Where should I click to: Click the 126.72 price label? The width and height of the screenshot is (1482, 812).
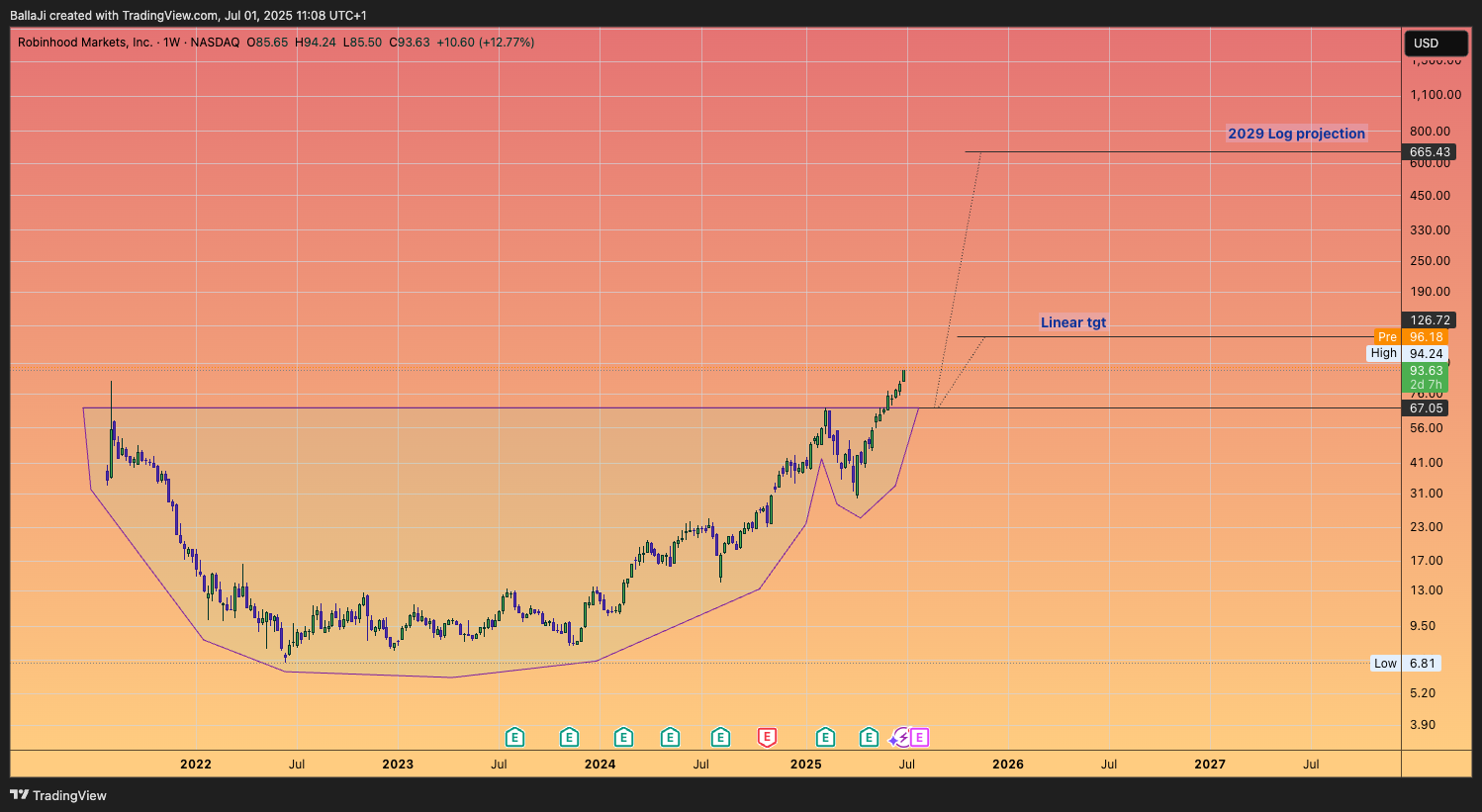point(1430,320)
